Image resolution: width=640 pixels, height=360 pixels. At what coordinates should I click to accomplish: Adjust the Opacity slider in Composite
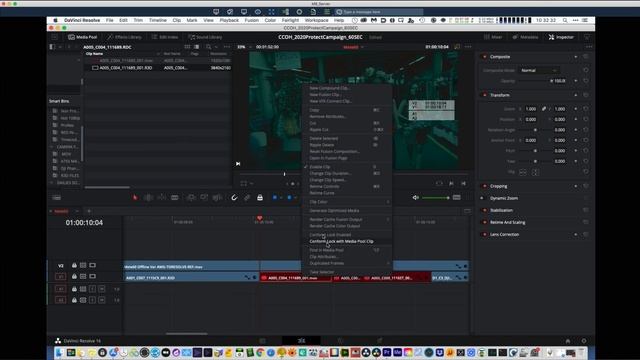click(x=535, y=81)
